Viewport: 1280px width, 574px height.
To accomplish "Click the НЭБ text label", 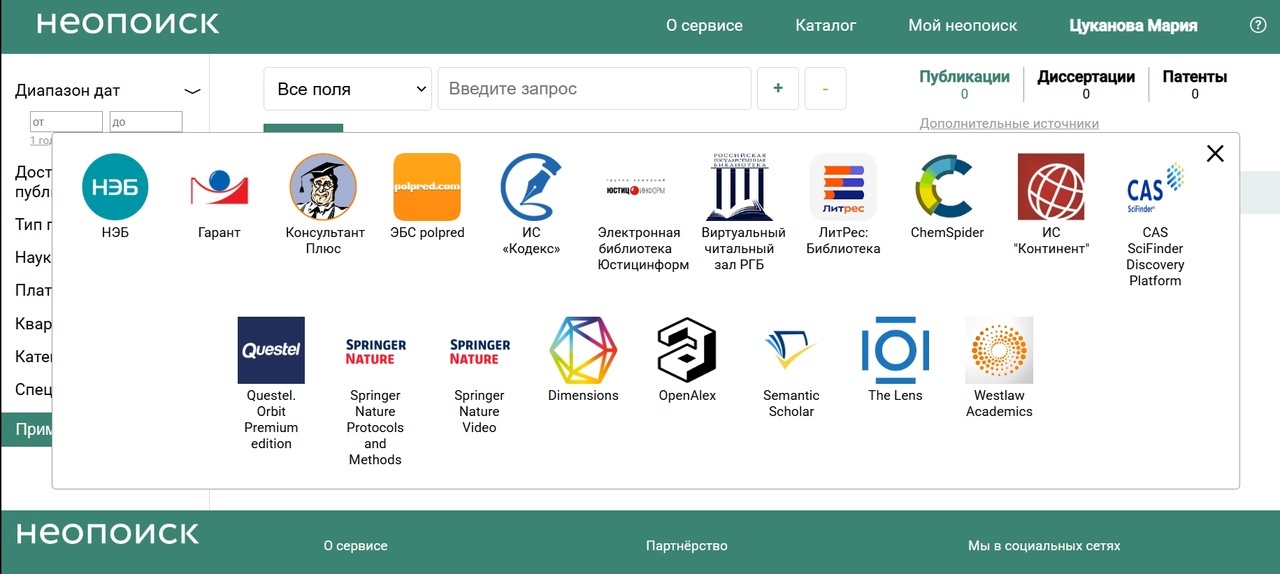I will [115, 233].
